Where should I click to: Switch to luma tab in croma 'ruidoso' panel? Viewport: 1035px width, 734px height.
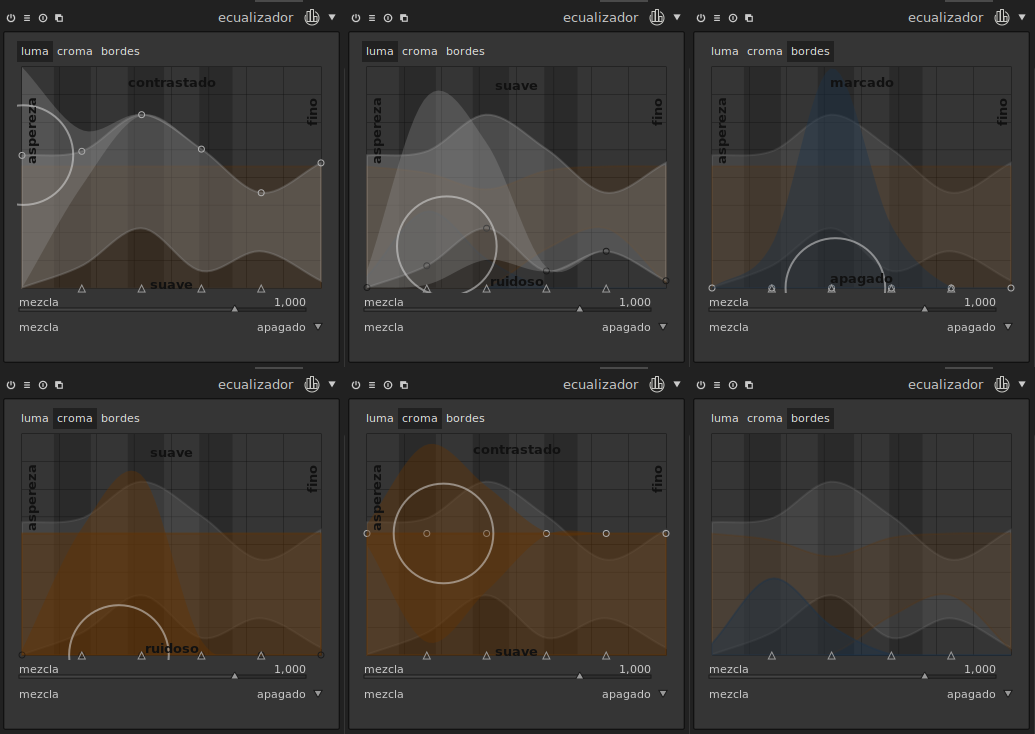[34, 418]
